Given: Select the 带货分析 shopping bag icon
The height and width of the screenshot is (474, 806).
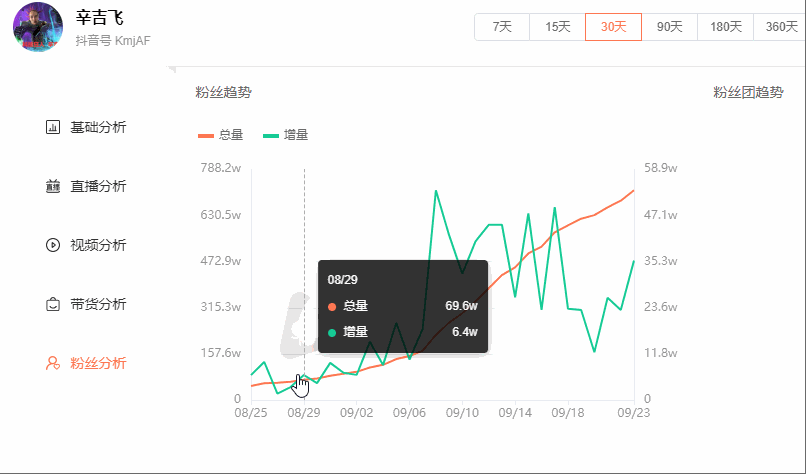Looking at the screenshot, I should pyautogui.click(x=53, y=304).
